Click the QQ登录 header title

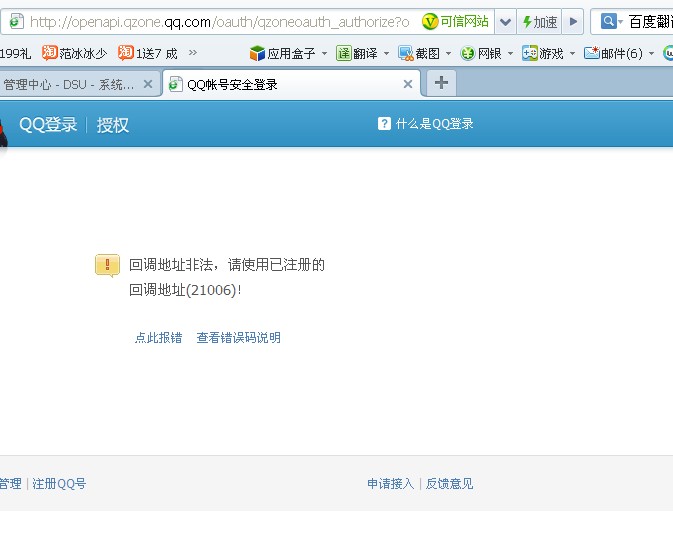point(48,125)
